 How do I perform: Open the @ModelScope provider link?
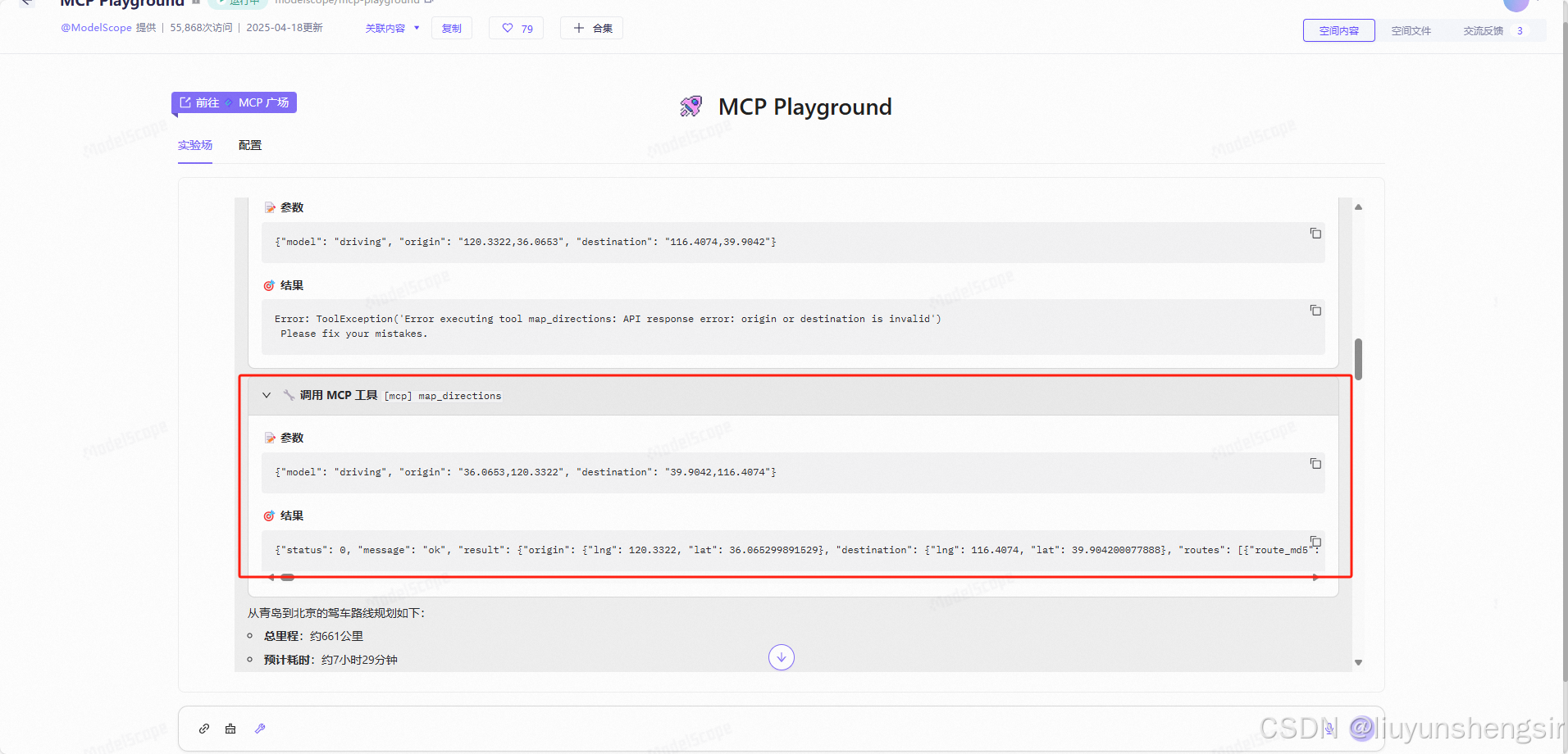coord(96,28)
